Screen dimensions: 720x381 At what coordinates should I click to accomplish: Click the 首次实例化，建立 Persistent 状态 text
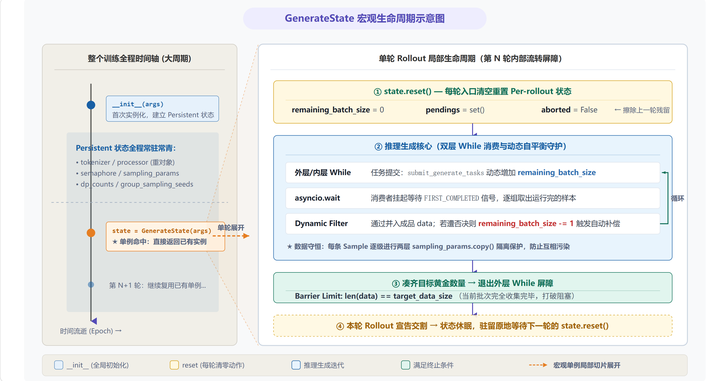163,115
